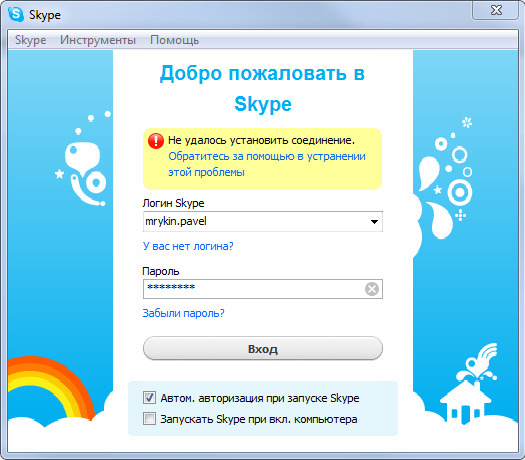Click the Skype logo icon in title bar
525x460 pixels.
point(16,14)
